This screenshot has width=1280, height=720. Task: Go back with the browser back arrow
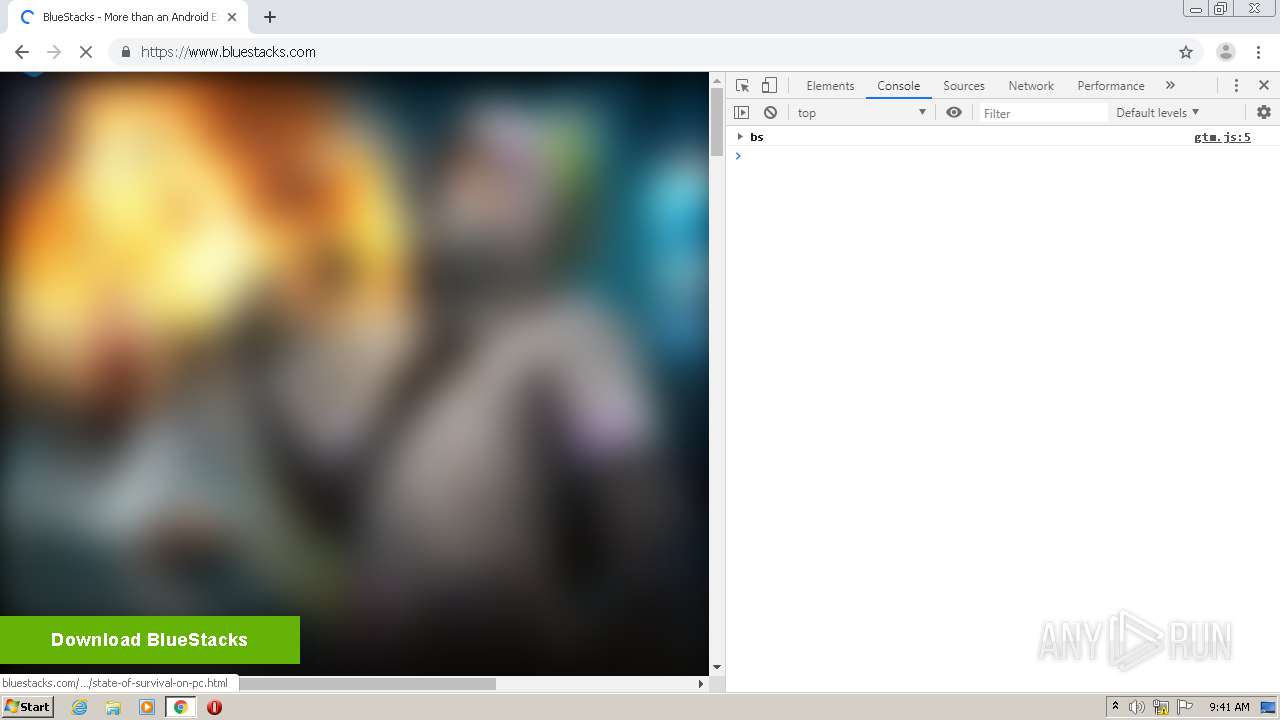click(x=22, y=52)
